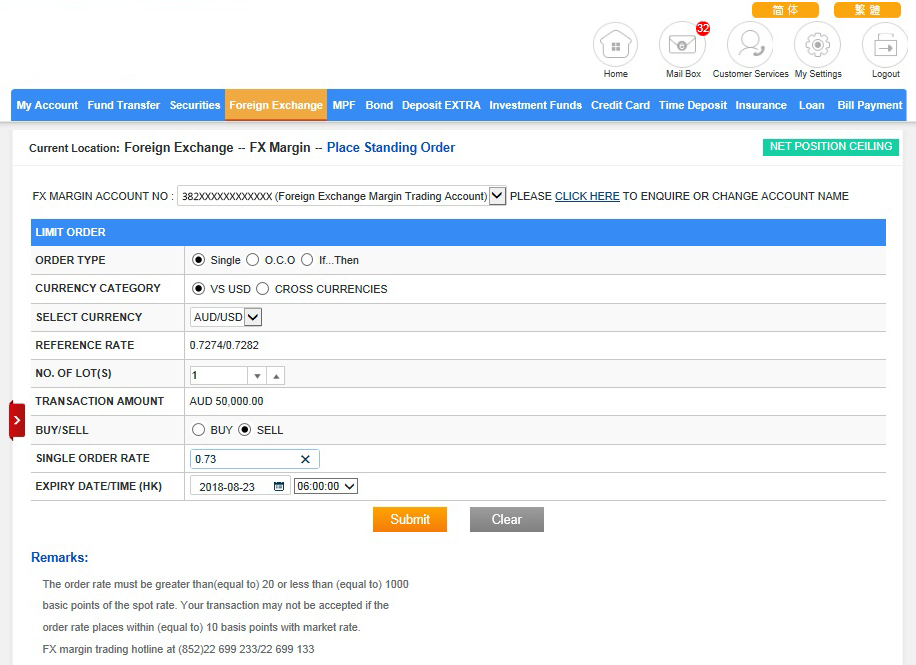Click the Logout icon

[885, 45]
